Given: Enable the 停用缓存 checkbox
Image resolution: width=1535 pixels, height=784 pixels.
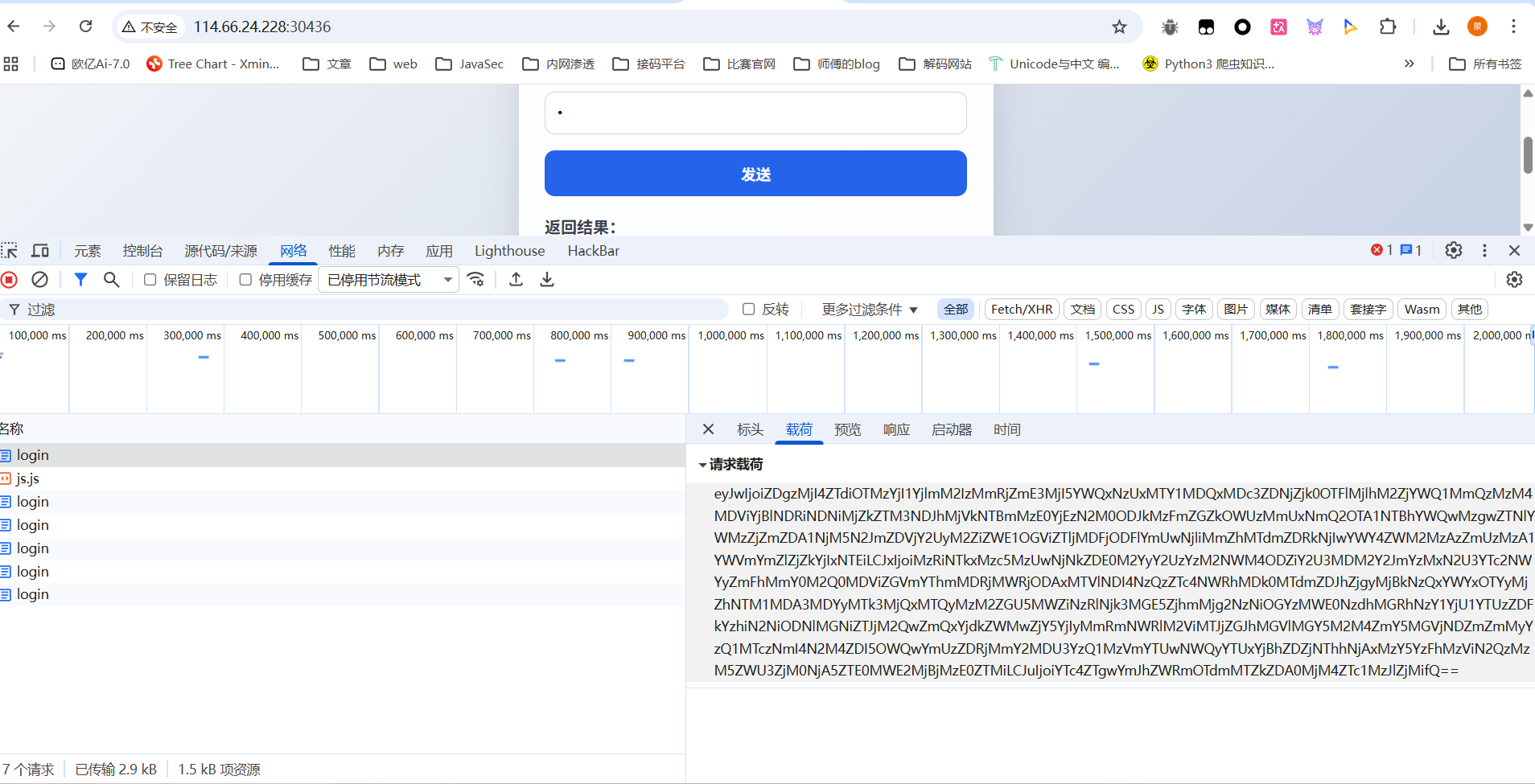Looking at the screenshot, I should pyautogui.click(x=245, y=280).
